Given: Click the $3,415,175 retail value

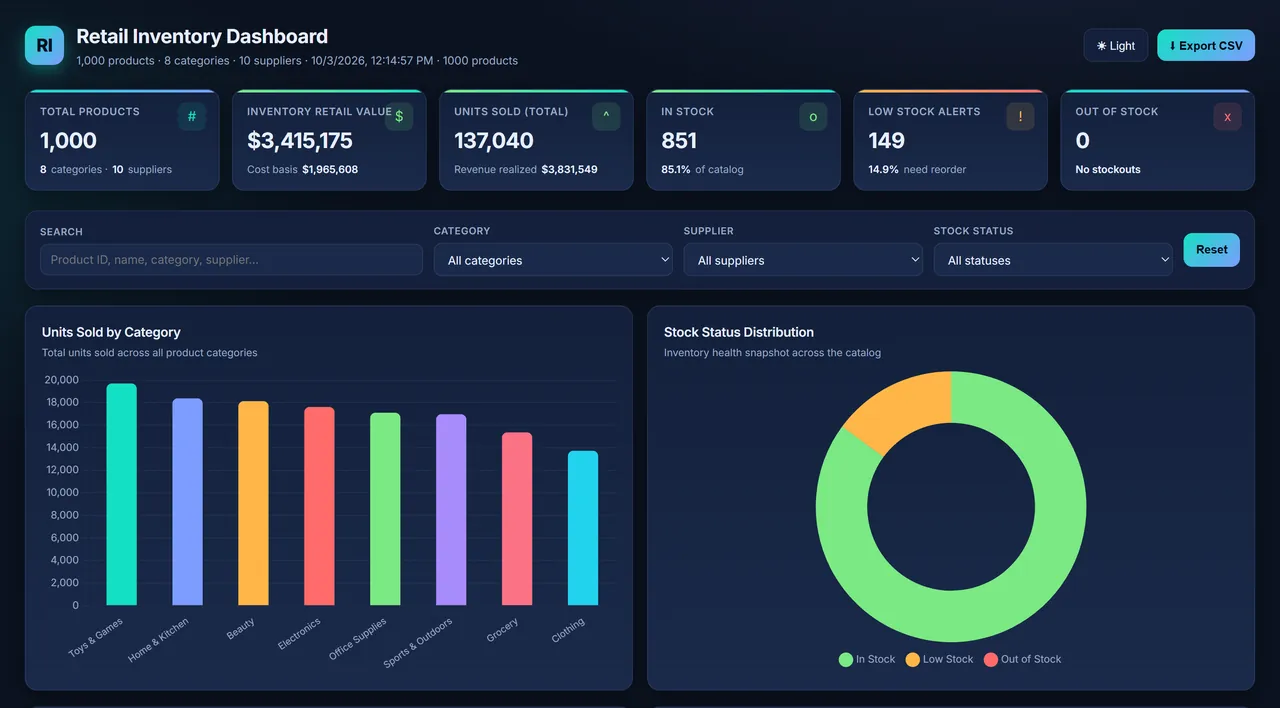Looking at the screenshot, I should [300, 141].
